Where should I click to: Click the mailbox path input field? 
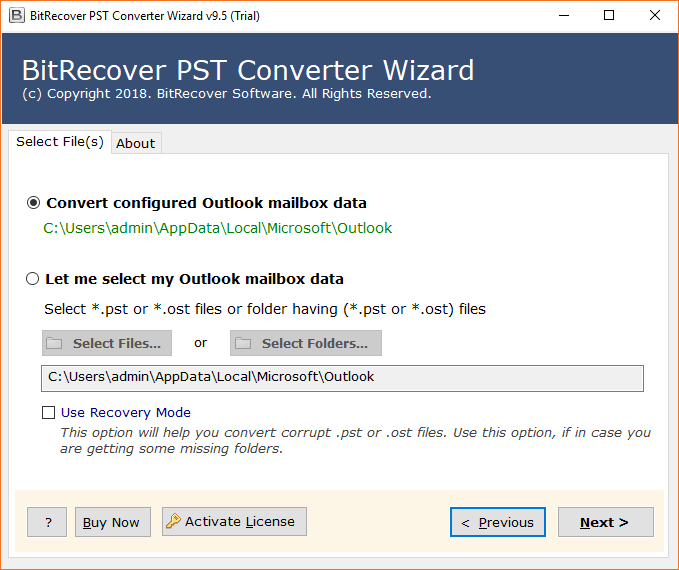343,378
